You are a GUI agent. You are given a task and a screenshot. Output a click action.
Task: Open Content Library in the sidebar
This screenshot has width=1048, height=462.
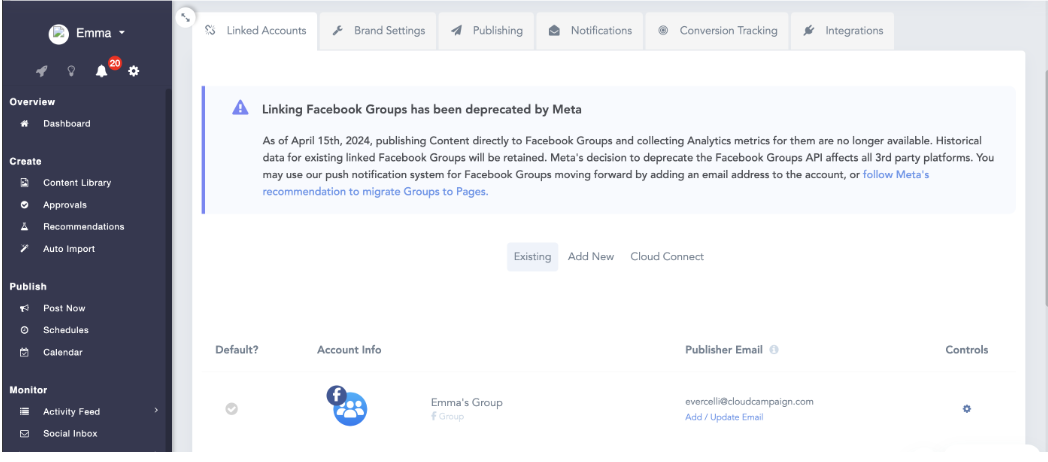pyautogui.click(x=76, y=183)
